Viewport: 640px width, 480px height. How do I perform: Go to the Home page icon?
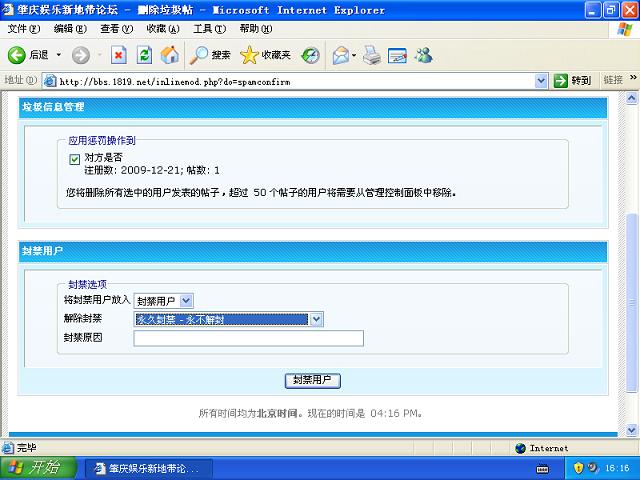[x=170, y=55]
